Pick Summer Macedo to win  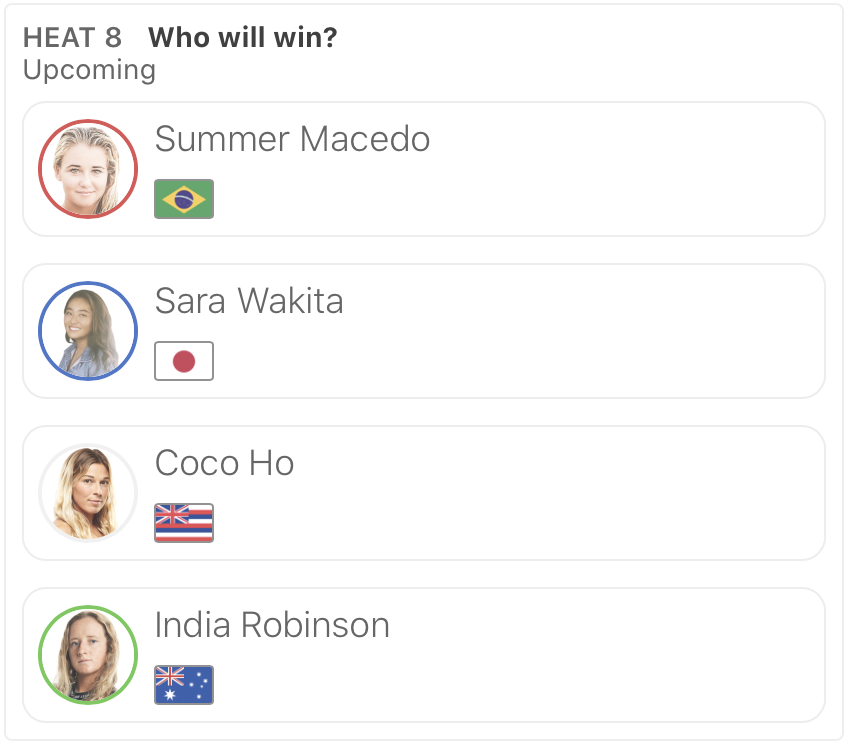click(600, 169)
